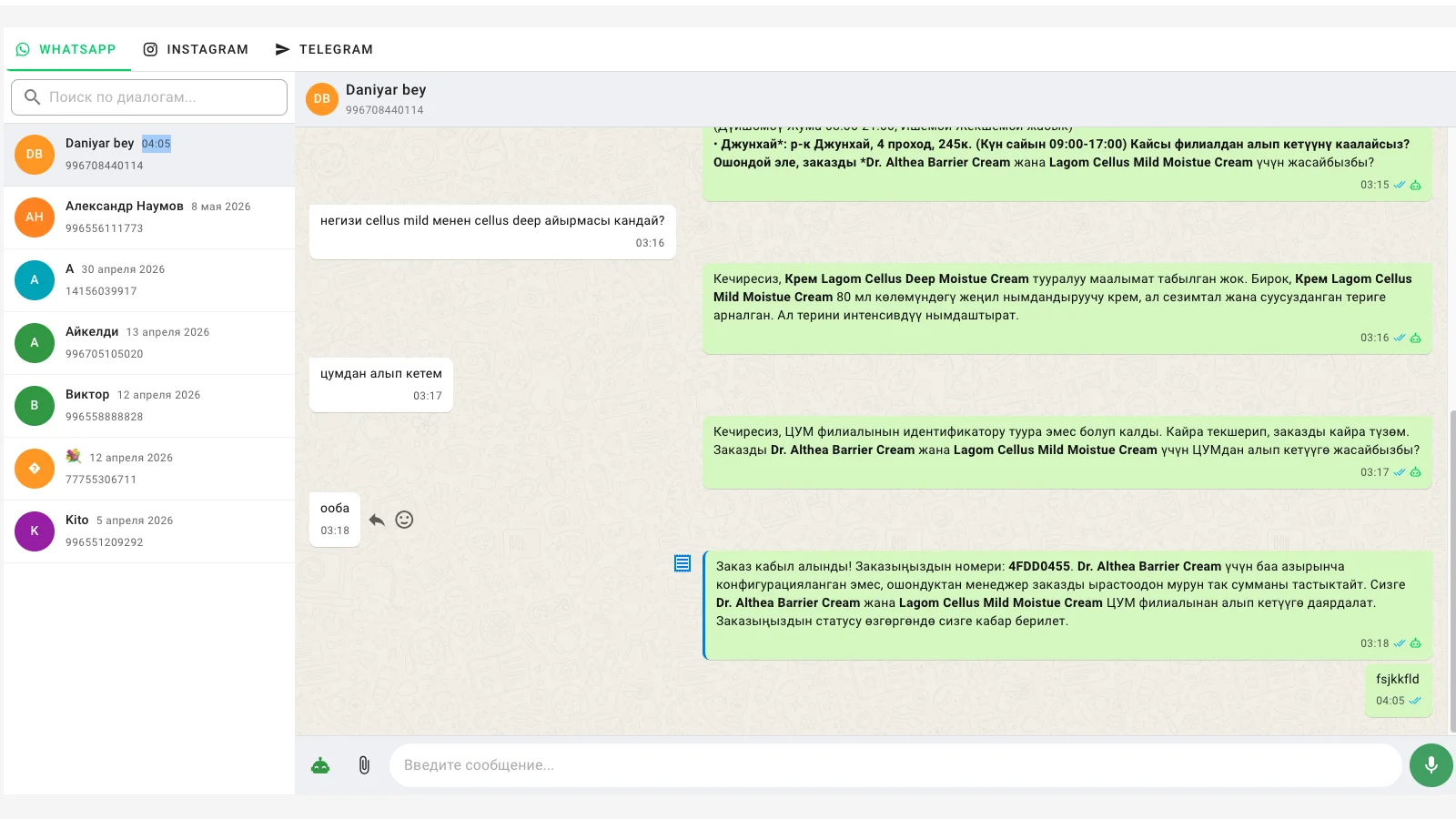1456x819 pixels.
Task: Click the message input field
Action: (895, 765)
